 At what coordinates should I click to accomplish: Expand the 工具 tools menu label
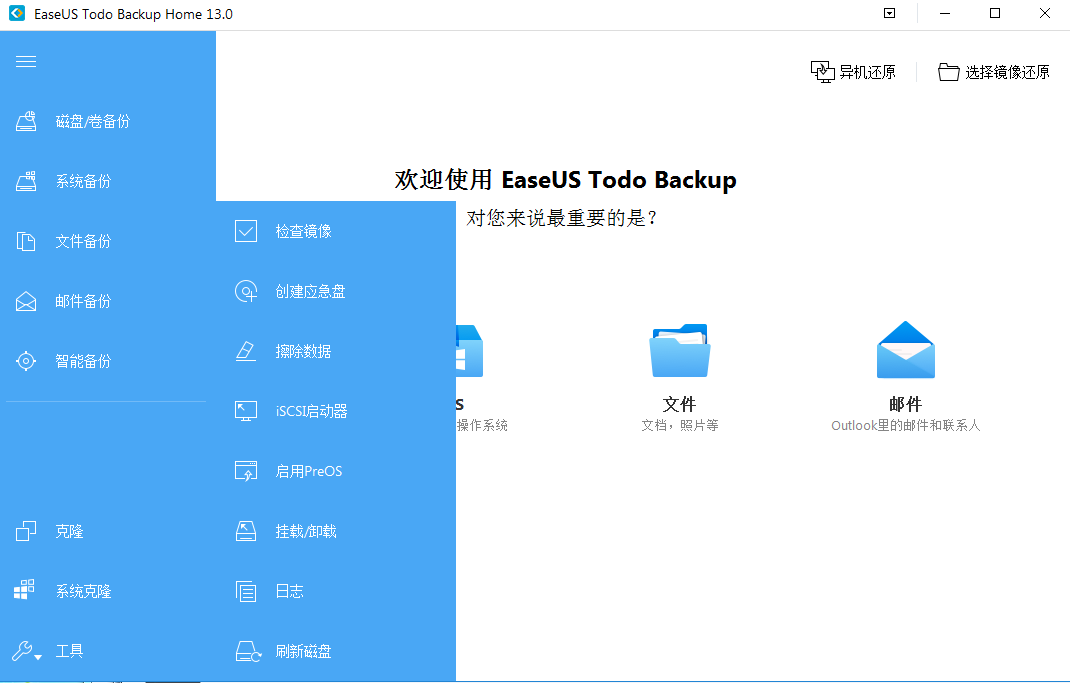point(69,651)
